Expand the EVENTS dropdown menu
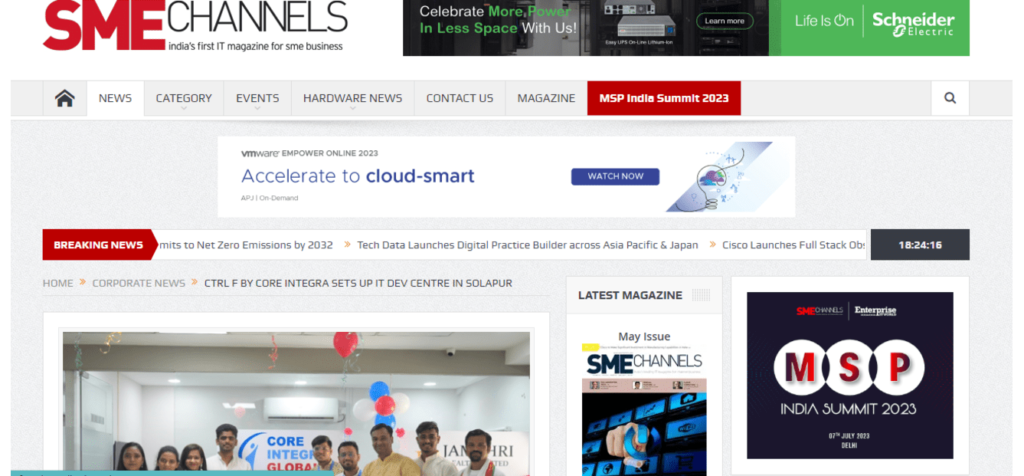 coord(257,99)
